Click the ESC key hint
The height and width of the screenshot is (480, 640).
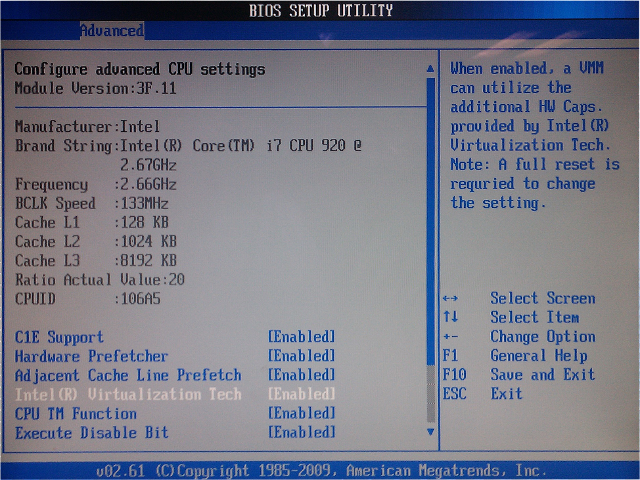point(454,393)
